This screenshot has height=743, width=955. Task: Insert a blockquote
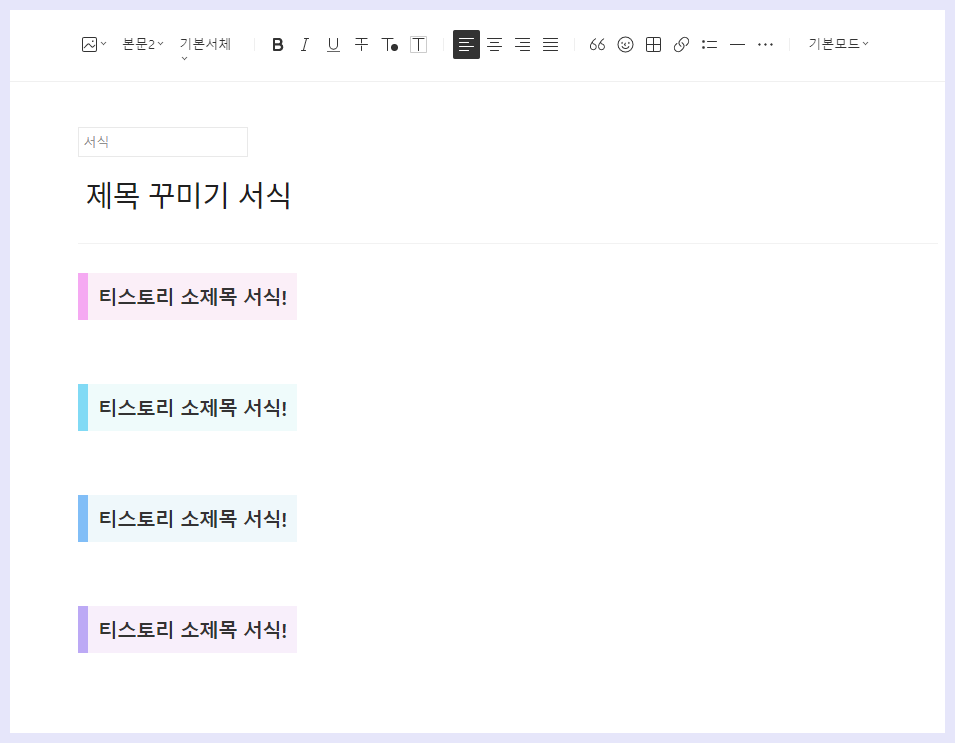tap(597, 44)
